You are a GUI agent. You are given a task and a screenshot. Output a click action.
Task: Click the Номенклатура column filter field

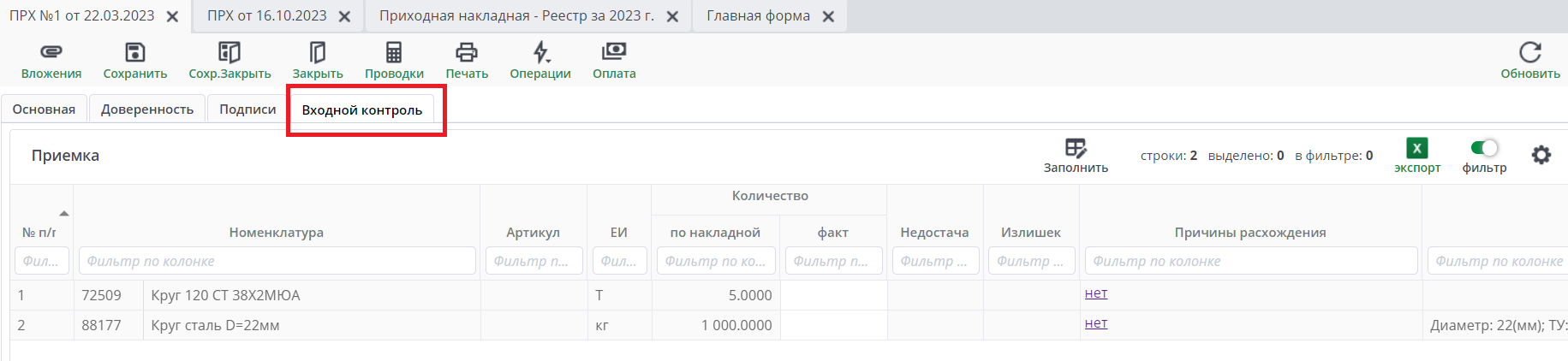pyautogui.click(x=277, y=261)
